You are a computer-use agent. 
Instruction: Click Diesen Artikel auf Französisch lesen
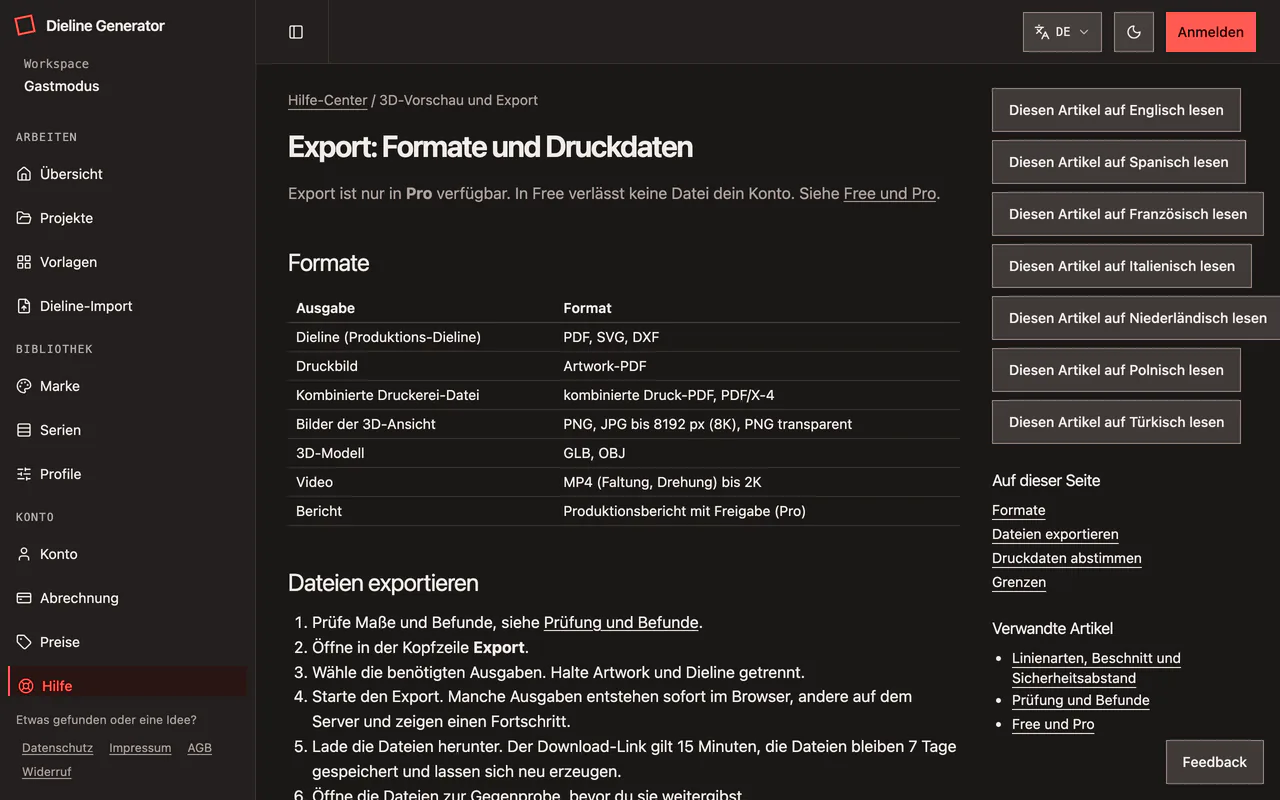1128,214
